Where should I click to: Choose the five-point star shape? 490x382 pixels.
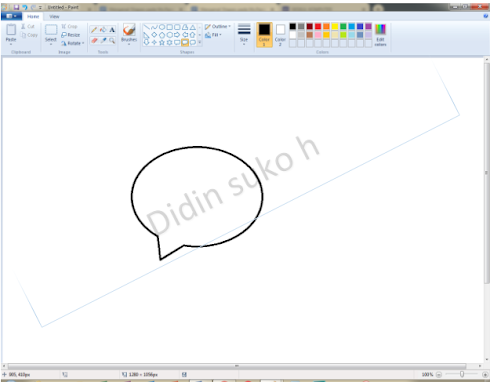[x=162, y=42]
